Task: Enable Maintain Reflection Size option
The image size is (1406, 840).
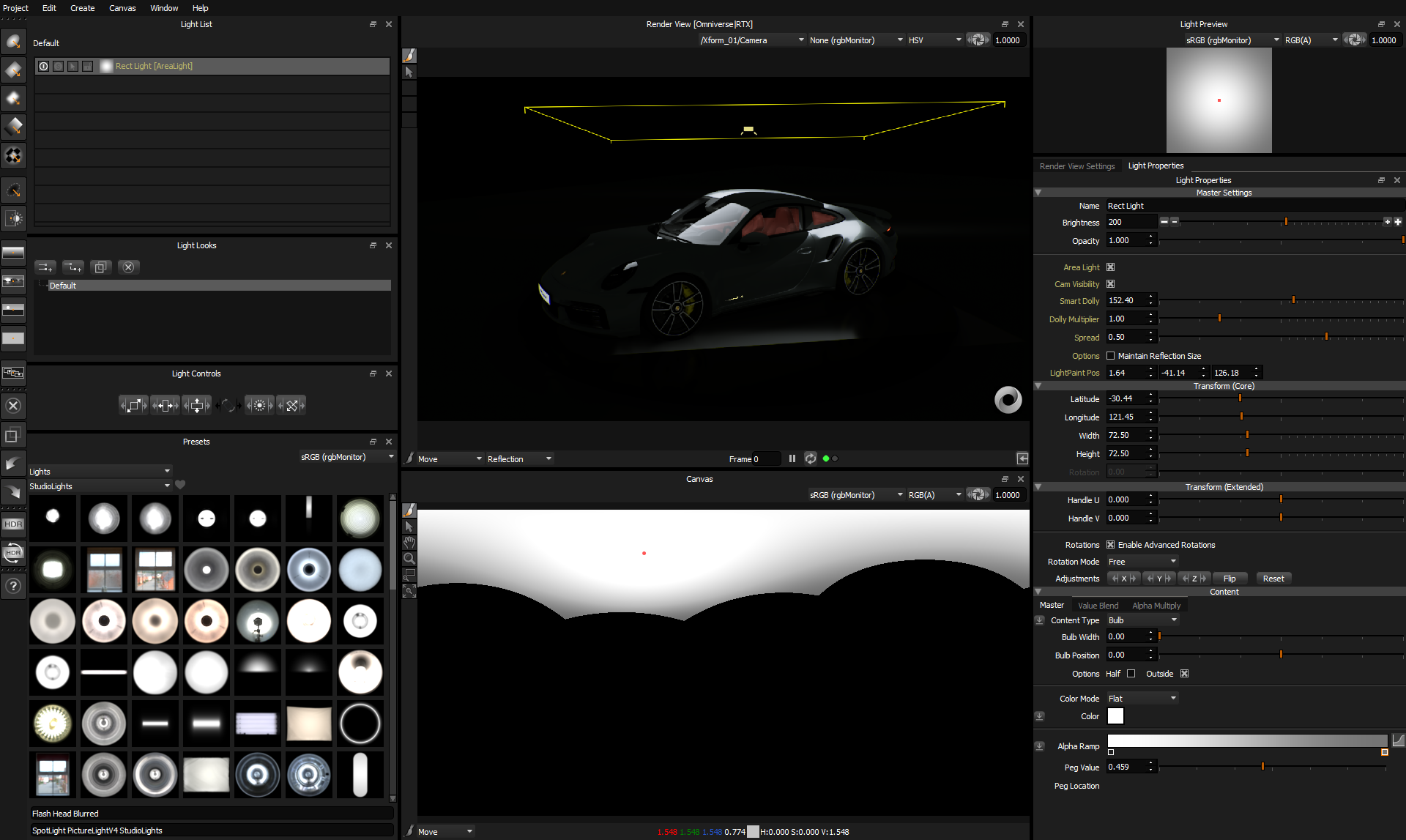Action: [1110, 356]
